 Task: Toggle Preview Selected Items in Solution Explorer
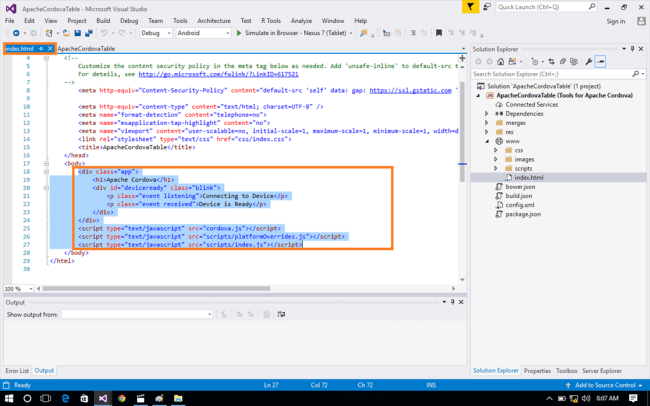tap(601, 61)
